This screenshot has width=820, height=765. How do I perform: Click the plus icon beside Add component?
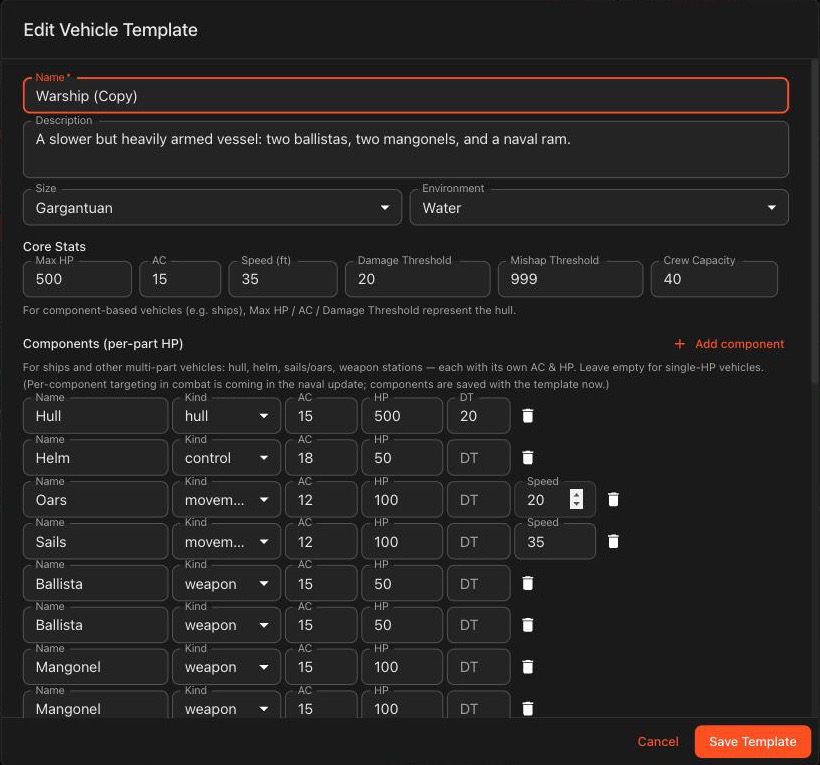679,344
